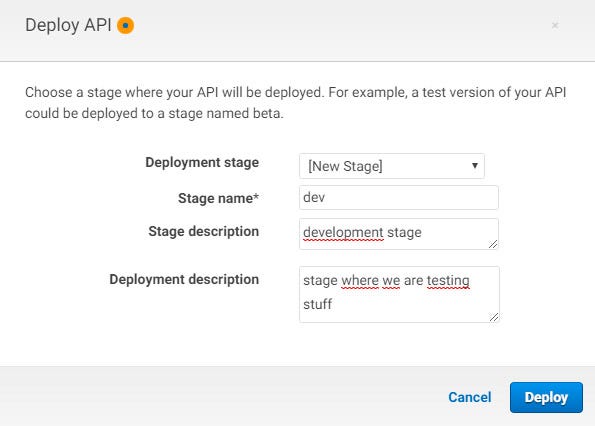Click the resize grip of Deployment description box
This screenshot has width=595, height=426.
coord(494,317)
